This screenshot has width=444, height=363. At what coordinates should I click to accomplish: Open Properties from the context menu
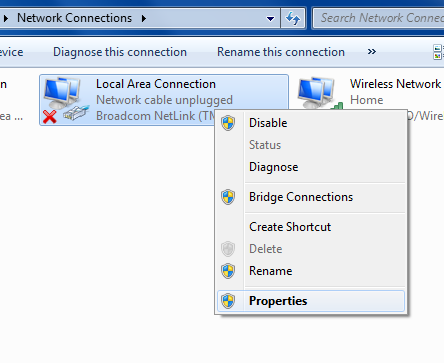pos(310,301)
